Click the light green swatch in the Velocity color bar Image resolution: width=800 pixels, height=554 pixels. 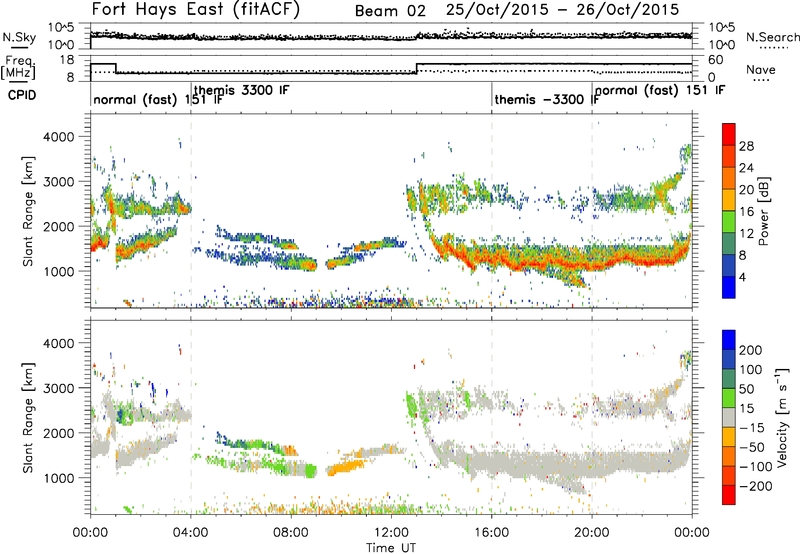(729, 398)
